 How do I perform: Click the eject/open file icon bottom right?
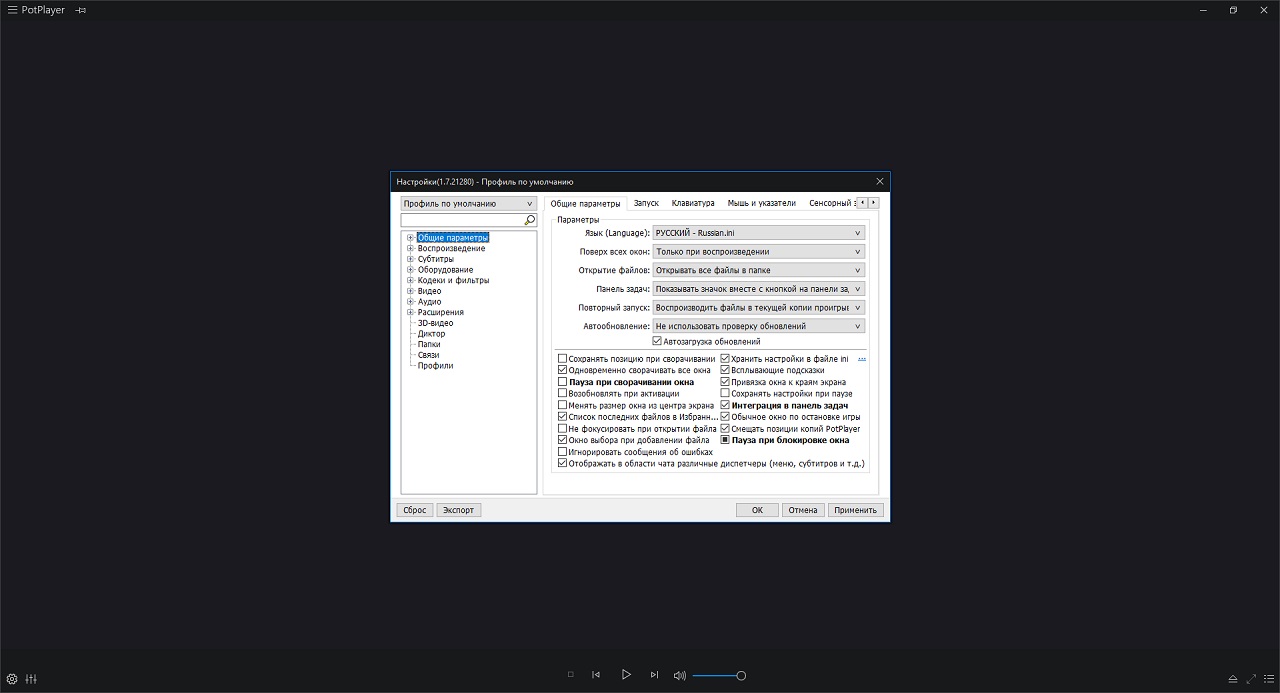point(1233,678)
